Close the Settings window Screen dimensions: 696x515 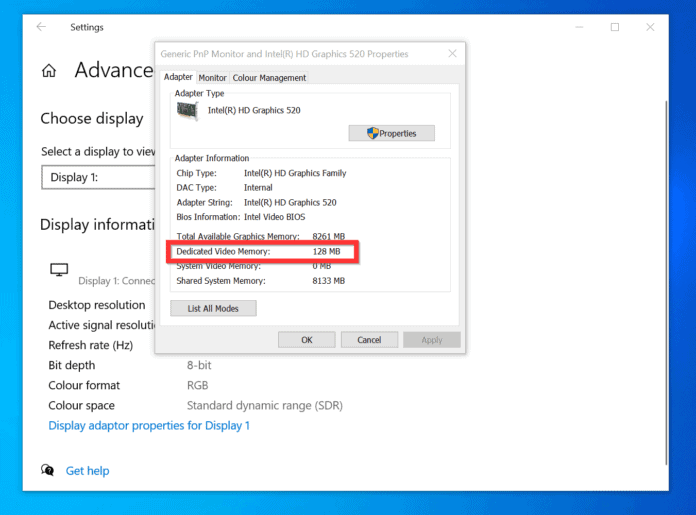coord(650,28)
